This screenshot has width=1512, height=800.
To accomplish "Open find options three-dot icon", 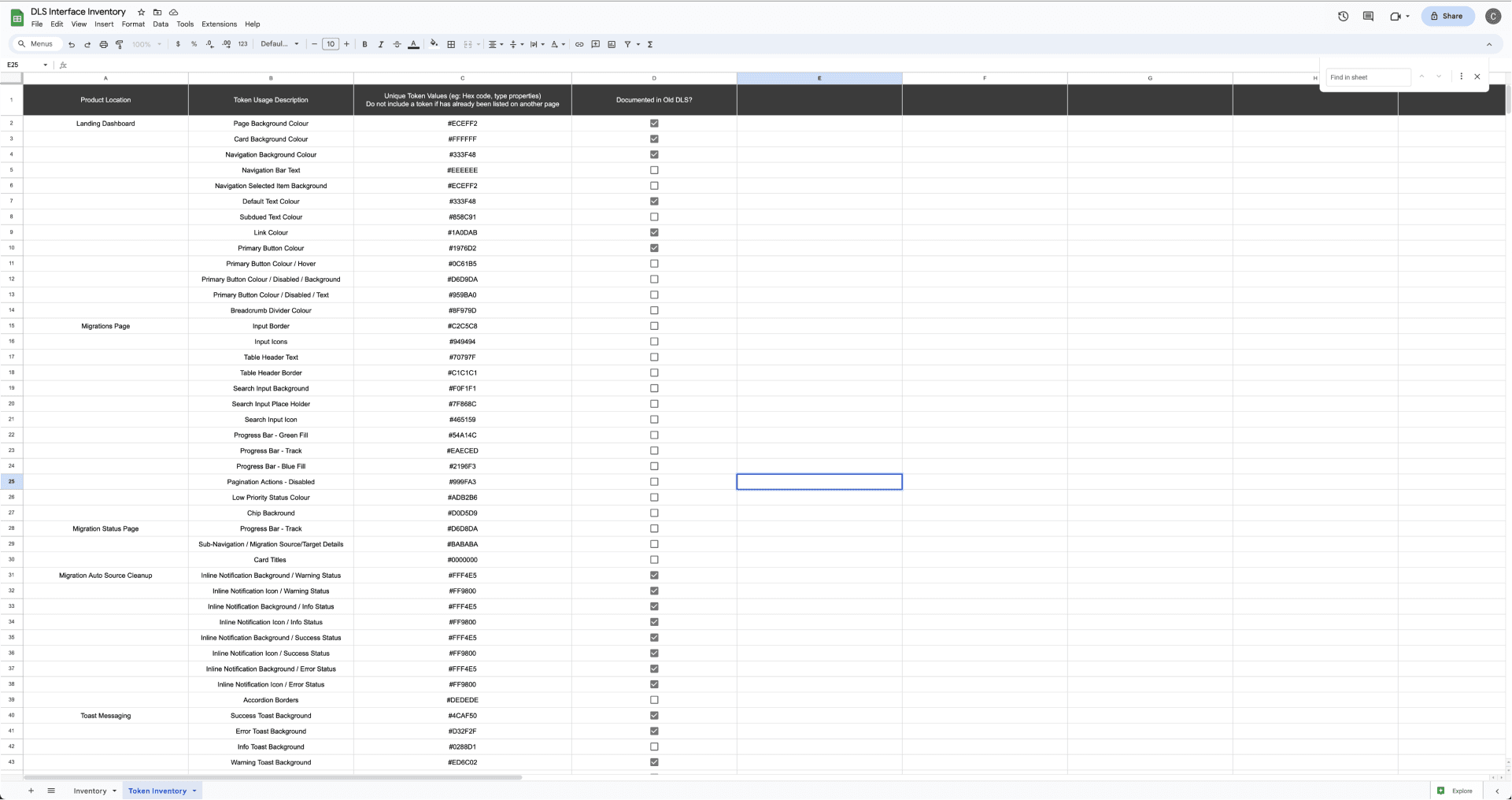I will point(1462,77).
